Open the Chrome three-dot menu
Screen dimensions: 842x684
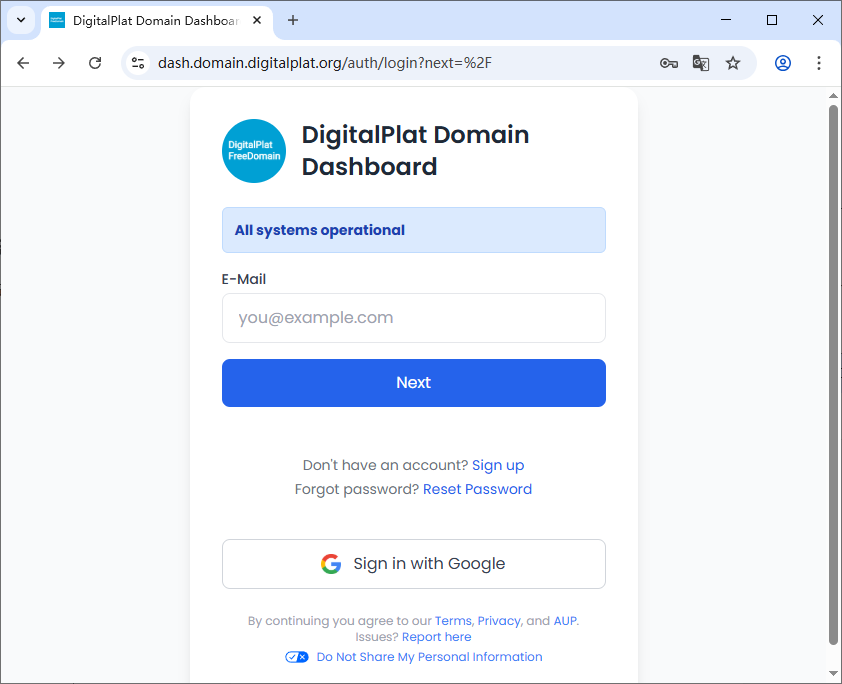pos(819,63)
